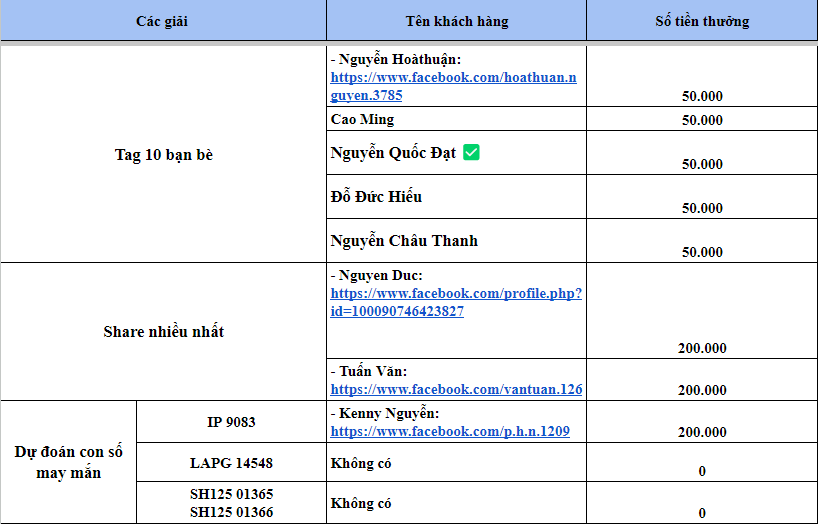Select the 'LAPG 14548' cell
818x524 pixels.
click(231, 463)
